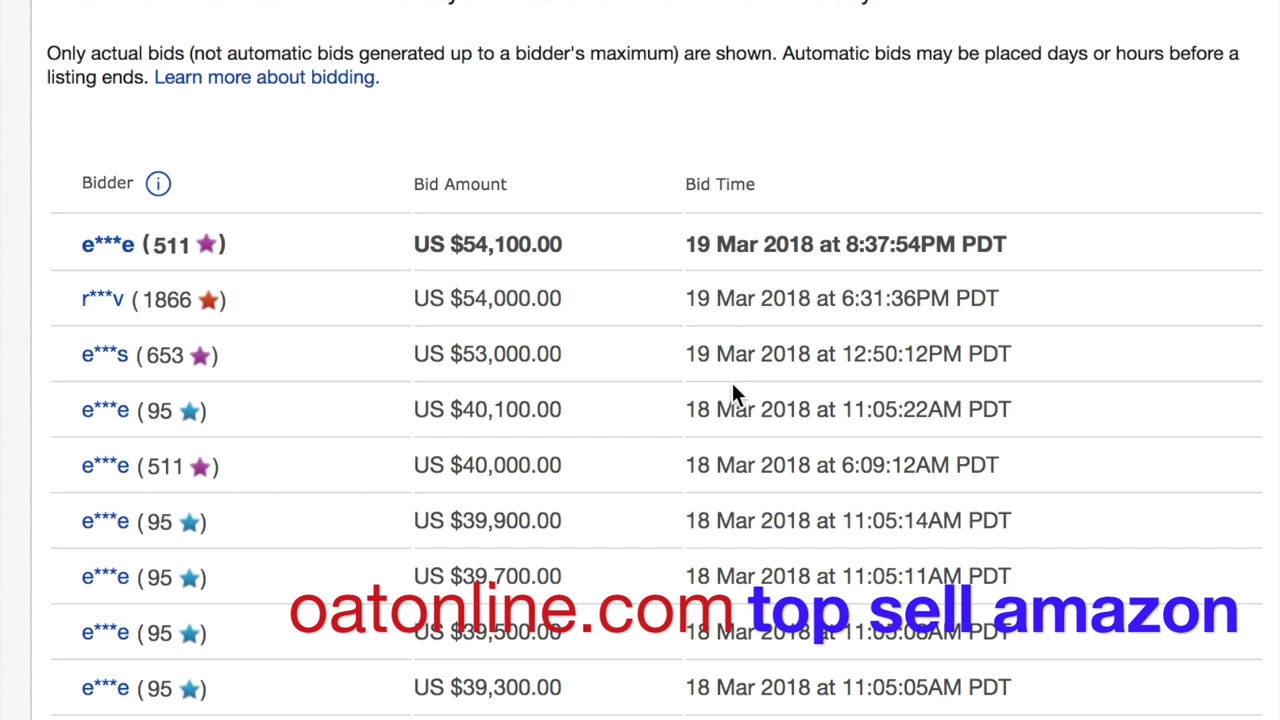The width and height of the screenshot is (1280, 720).
Task: Open bidder e***e on the $40,100.00 row
Action: coord(105,410)
